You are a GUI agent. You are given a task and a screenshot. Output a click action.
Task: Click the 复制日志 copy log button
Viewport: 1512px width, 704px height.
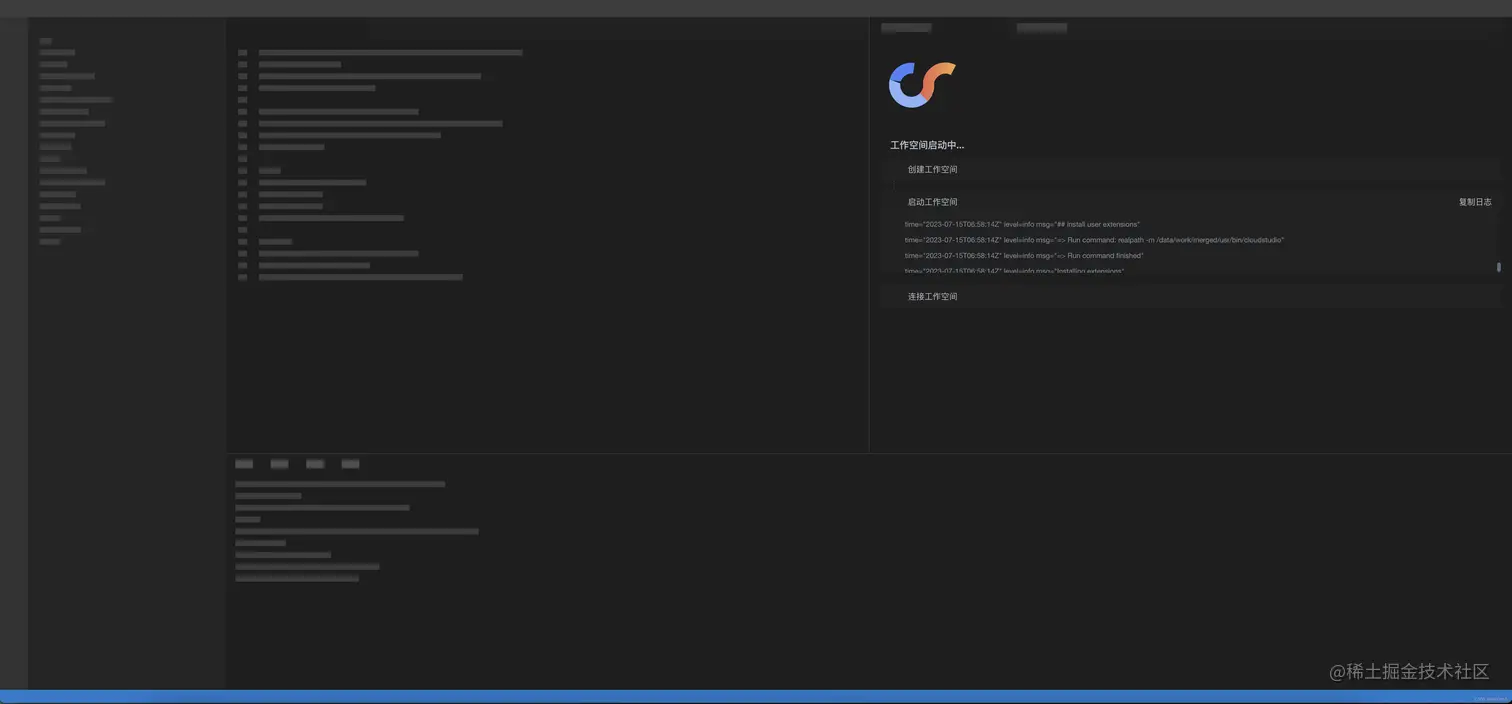1475,202
